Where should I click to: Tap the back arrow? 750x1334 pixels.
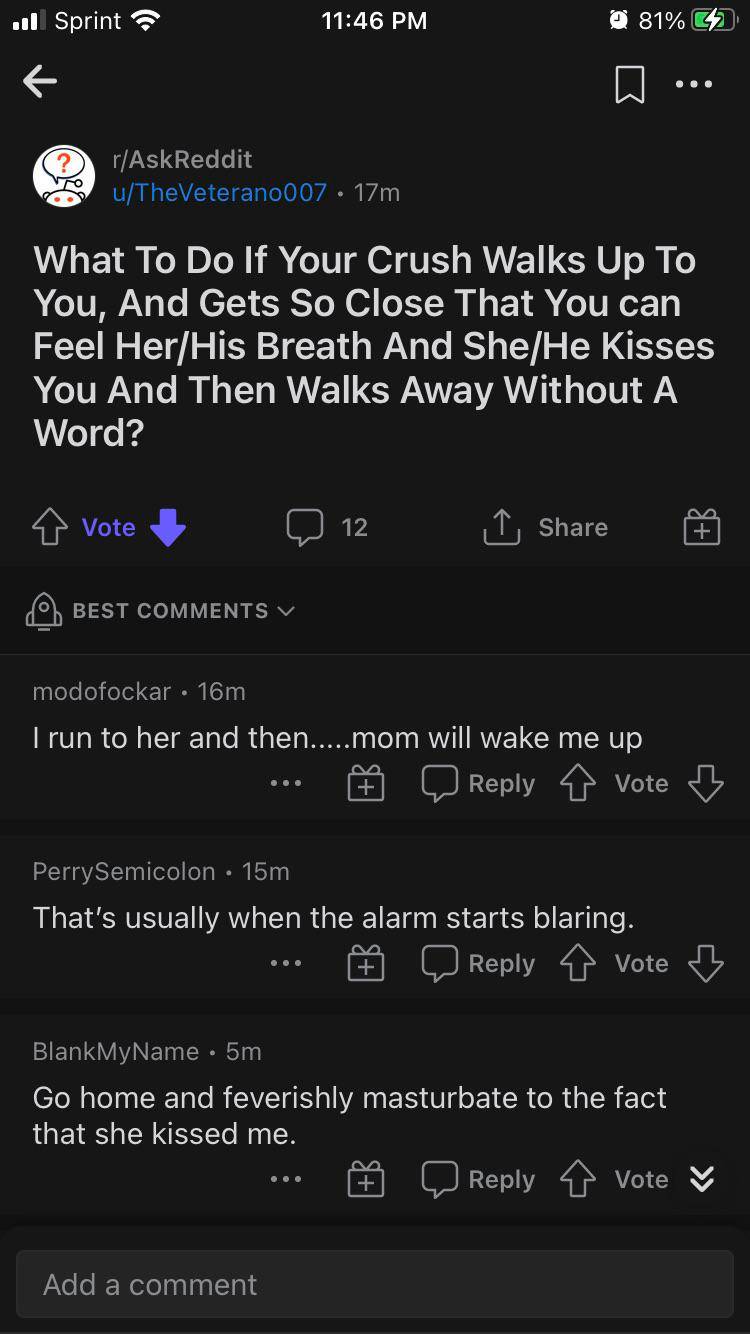40,83
